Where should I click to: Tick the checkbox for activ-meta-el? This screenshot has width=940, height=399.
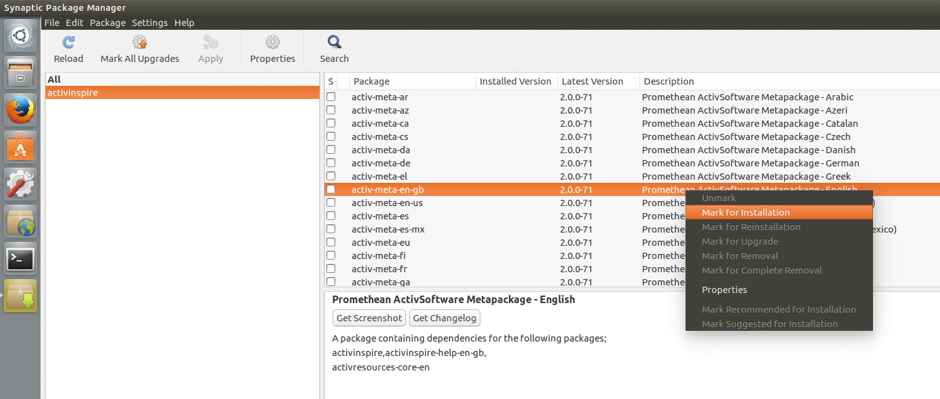click(330, 176)
